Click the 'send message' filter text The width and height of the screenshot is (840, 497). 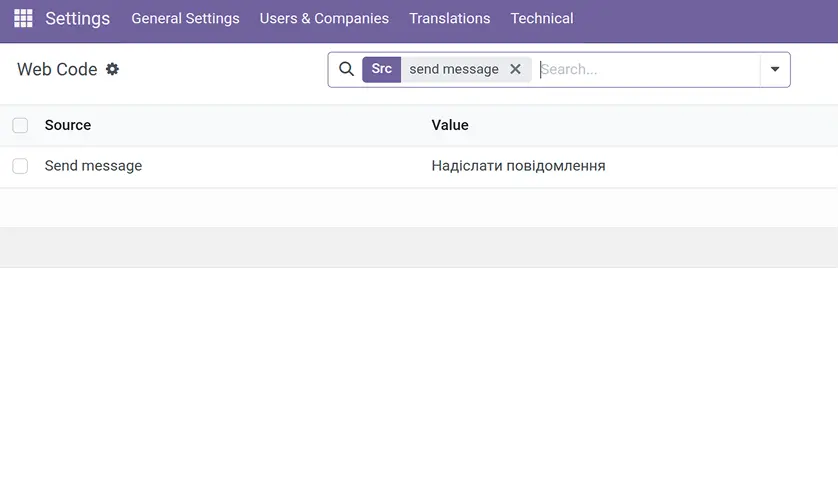point(453,69)
